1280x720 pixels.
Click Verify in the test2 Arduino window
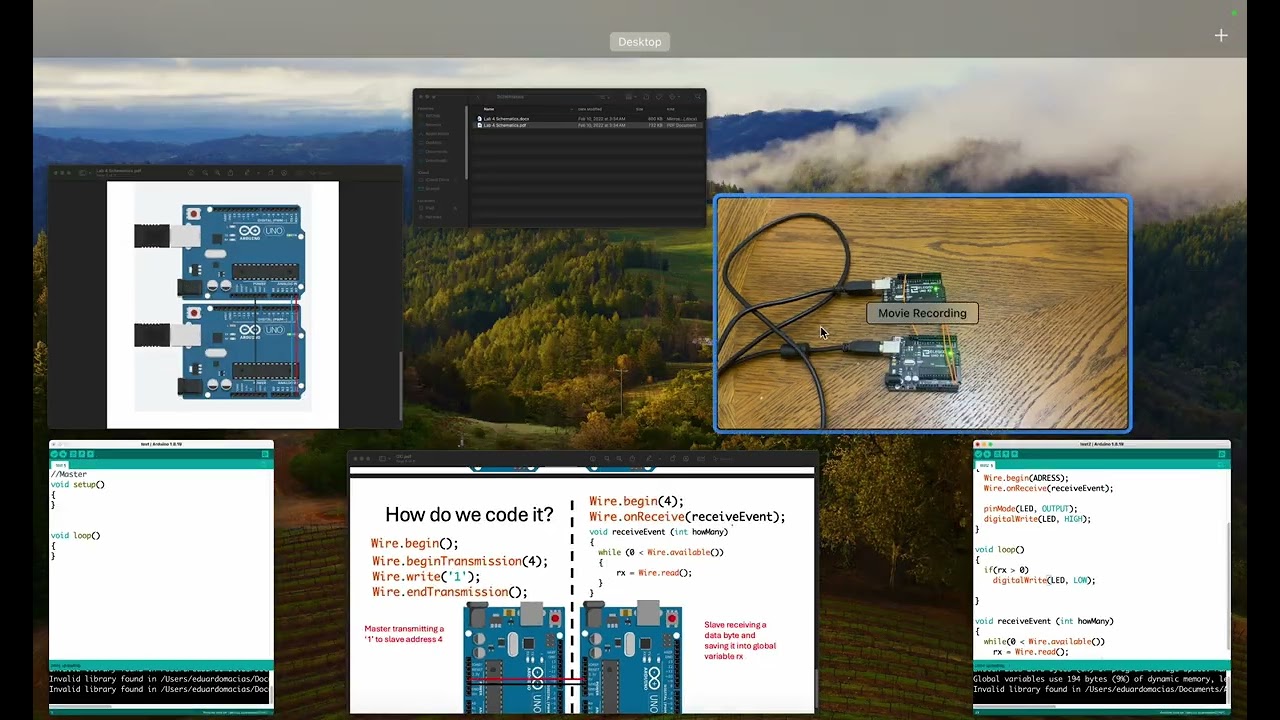click(979, 454)
